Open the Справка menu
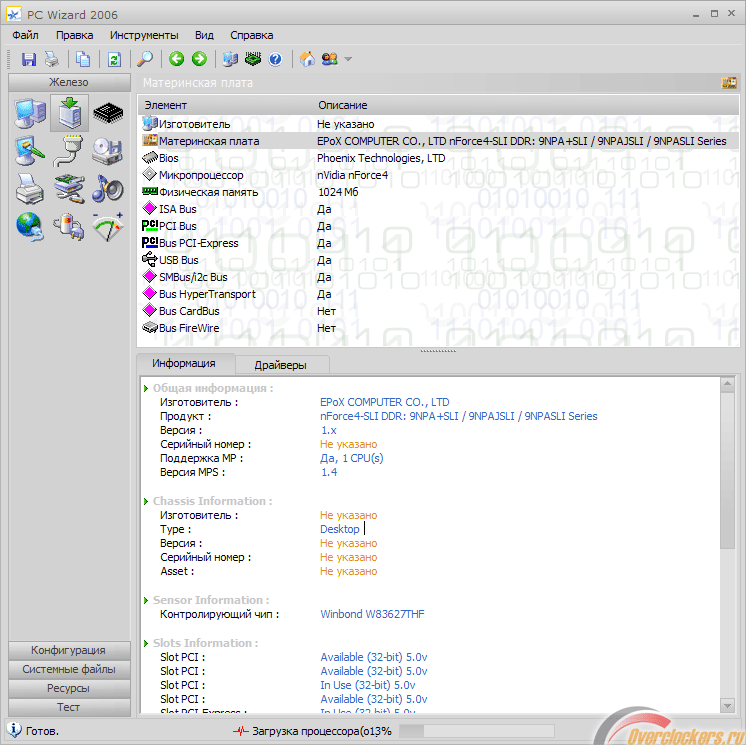 pyautogui.click(x=252, y=35)
